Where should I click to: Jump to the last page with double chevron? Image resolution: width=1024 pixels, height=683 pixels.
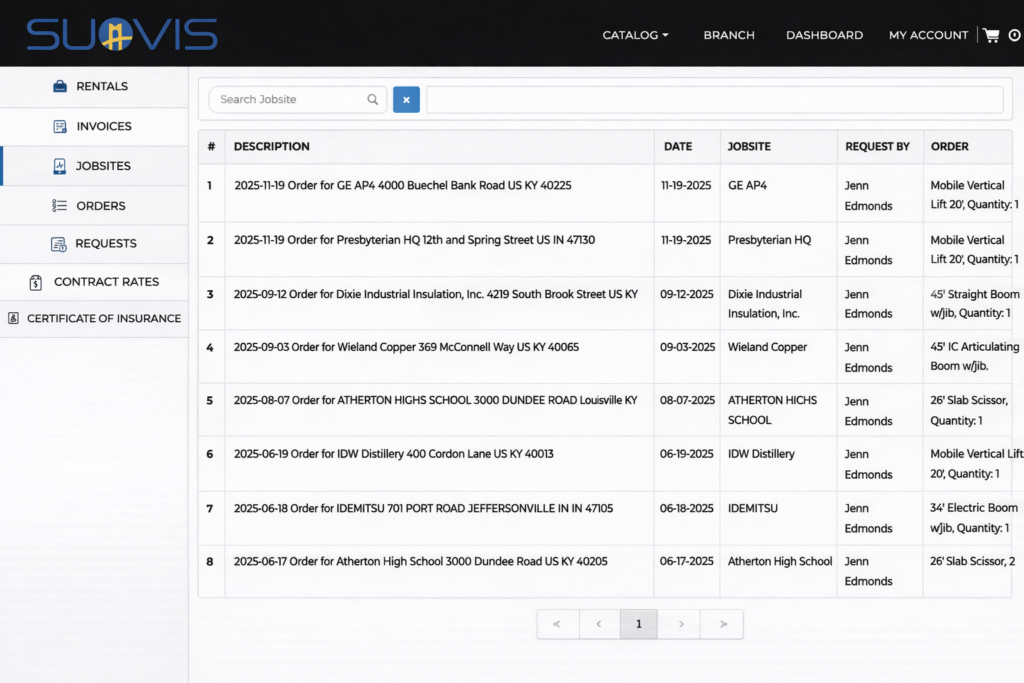click(721, 623)
